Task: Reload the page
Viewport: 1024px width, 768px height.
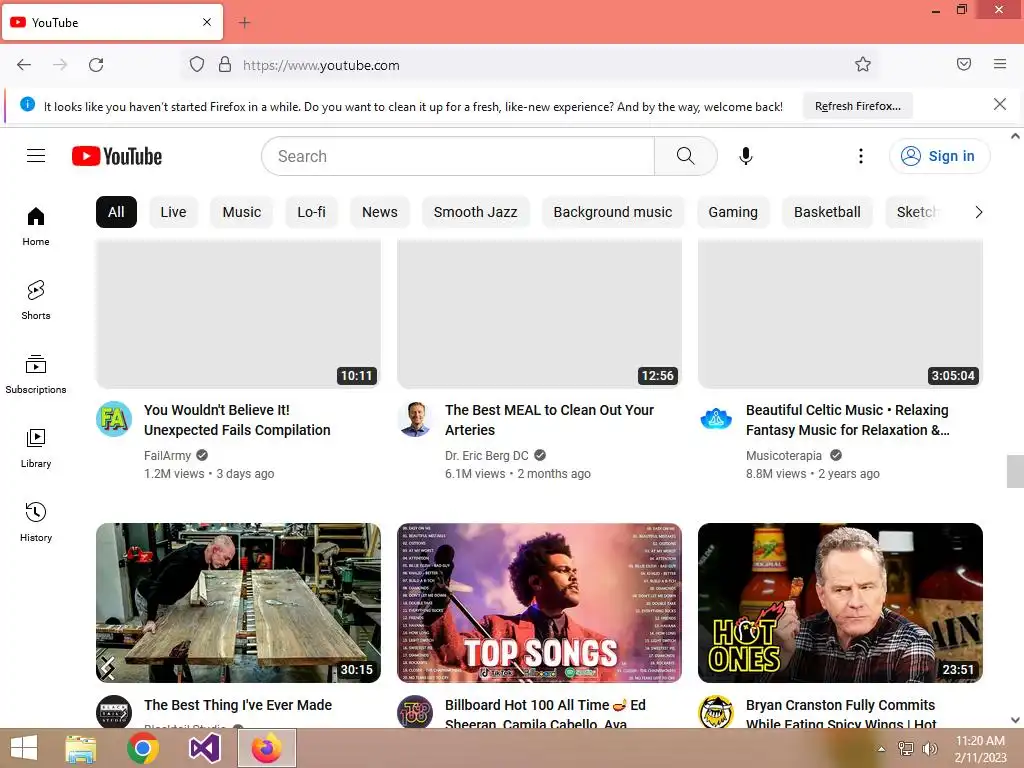Action: point(96,65)
